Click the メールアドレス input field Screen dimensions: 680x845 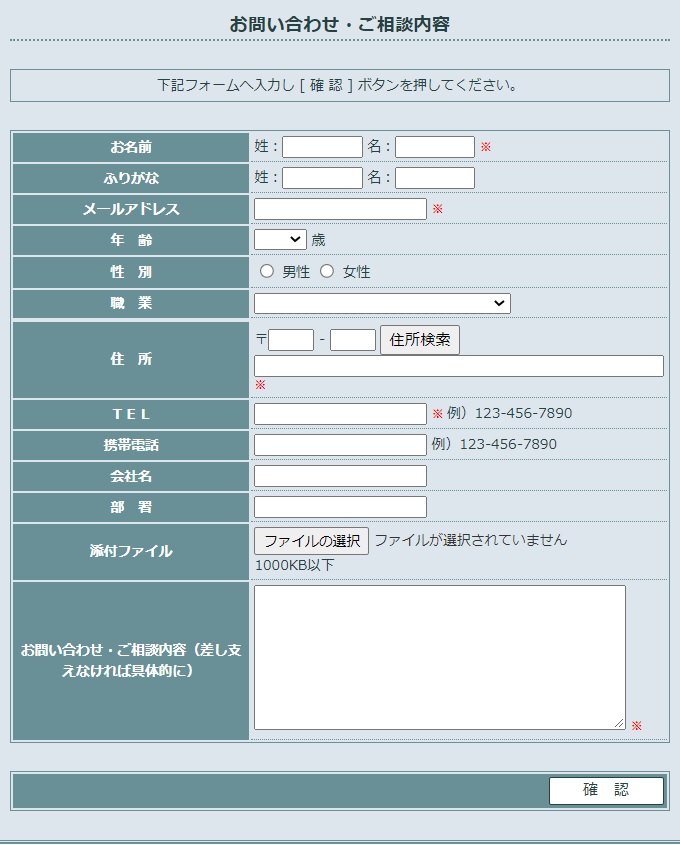(340, 209)
